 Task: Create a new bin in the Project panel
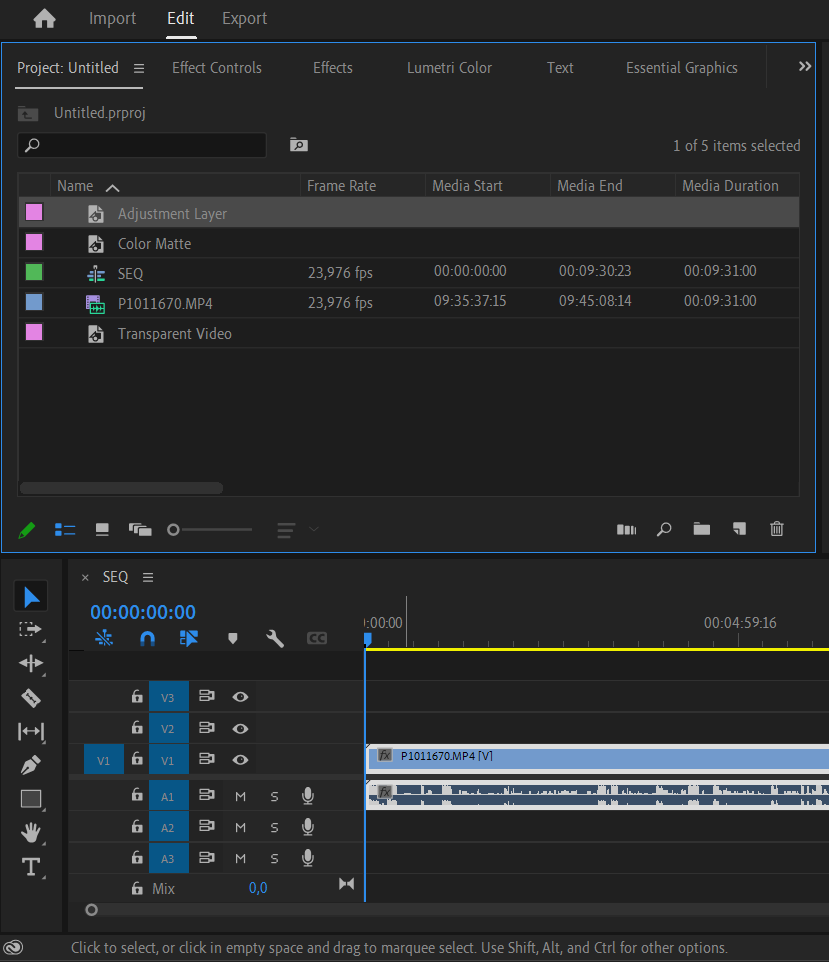tap(701, 529)
